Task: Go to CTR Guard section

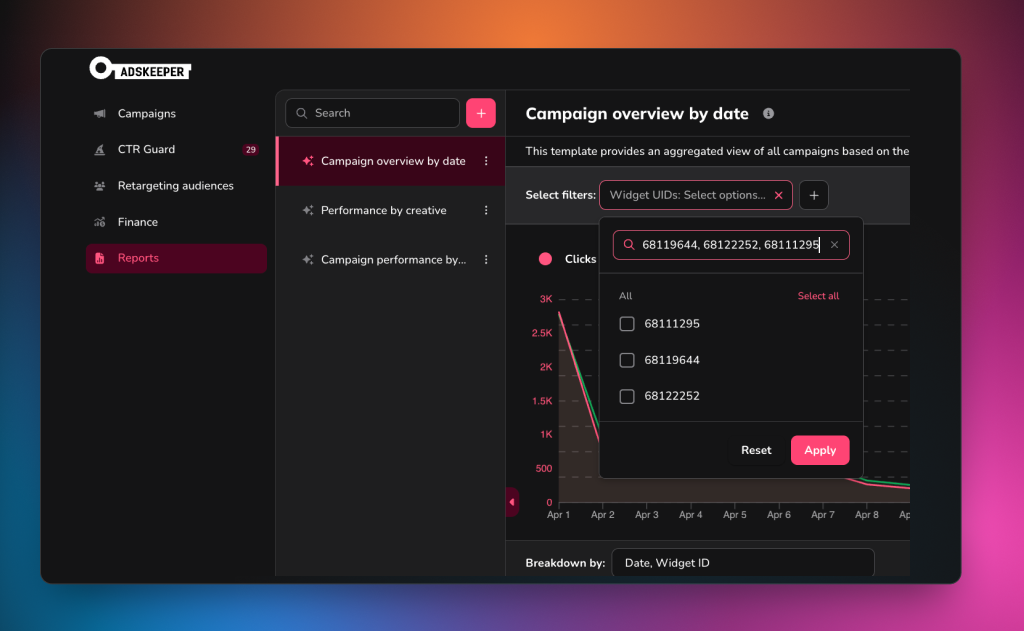Action: pos(176,150)
